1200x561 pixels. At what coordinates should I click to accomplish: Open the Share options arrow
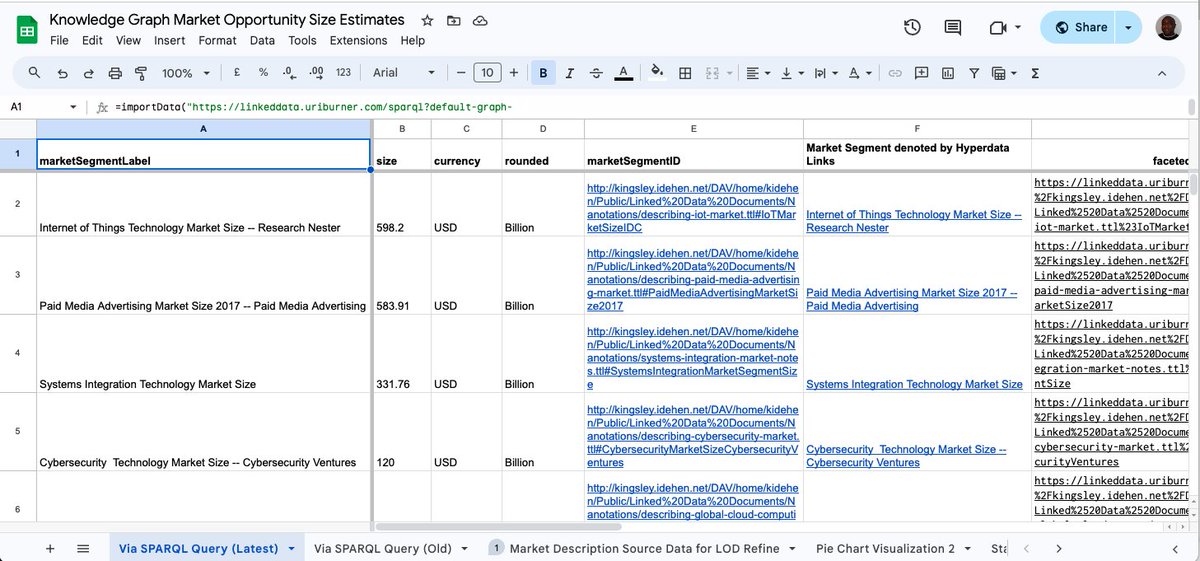1127,28
